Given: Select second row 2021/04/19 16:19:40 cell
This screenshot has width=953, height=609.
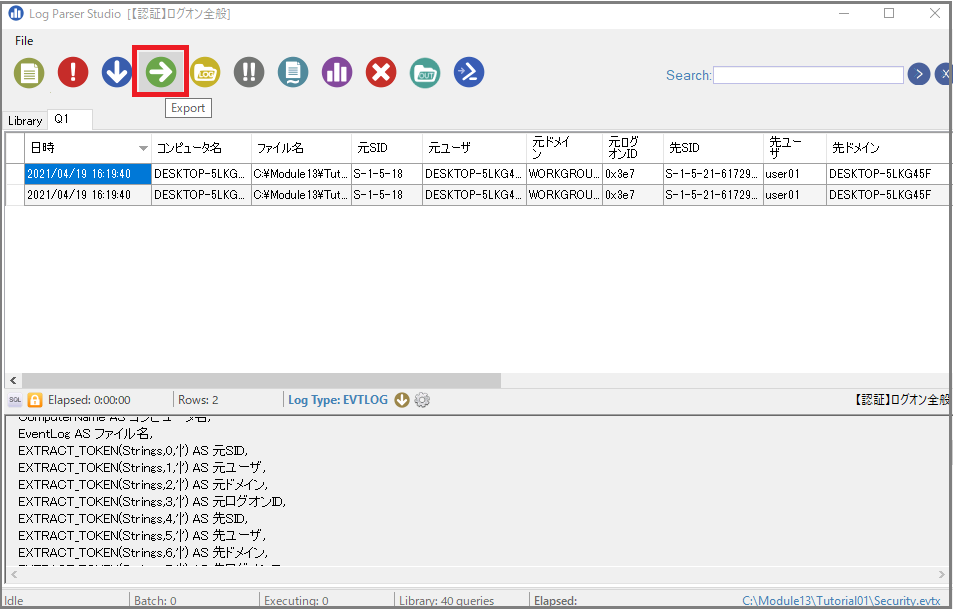Looking at the screenshot, I should (x=88, y=195).
